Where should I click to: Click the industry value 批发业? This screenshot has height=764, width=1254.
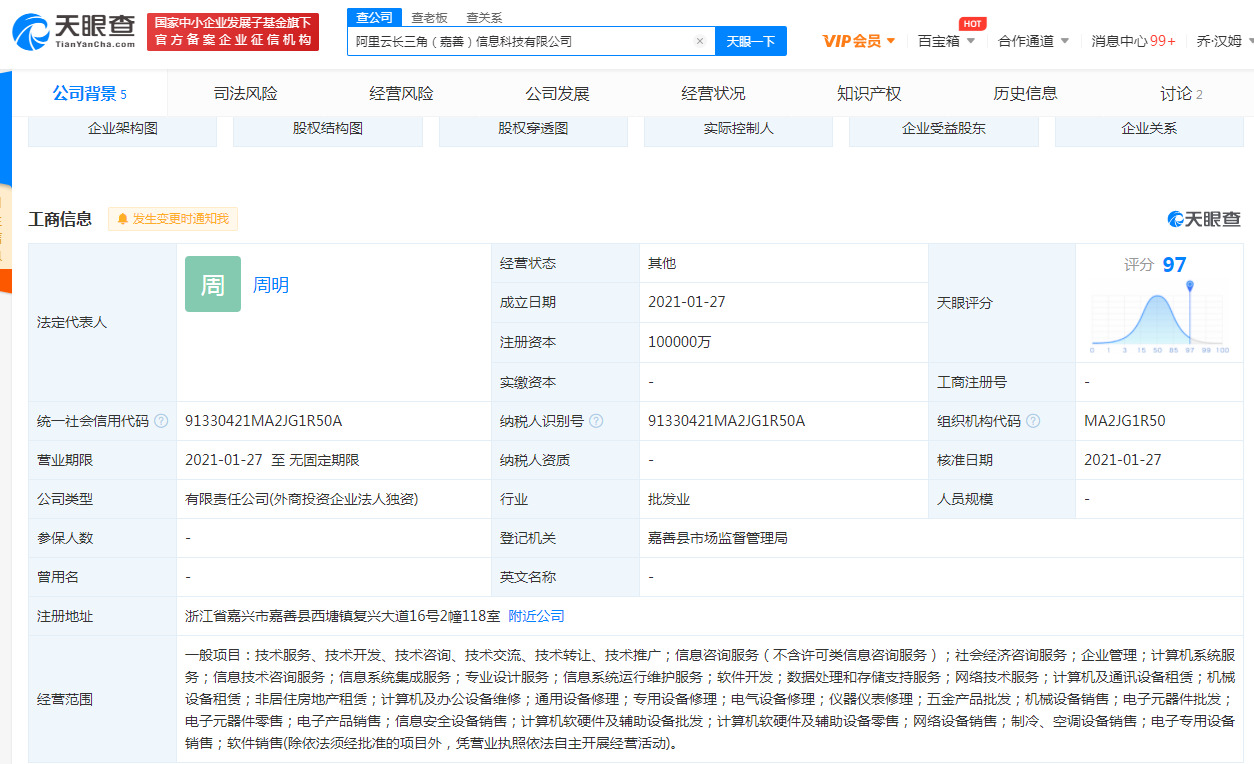669,499
